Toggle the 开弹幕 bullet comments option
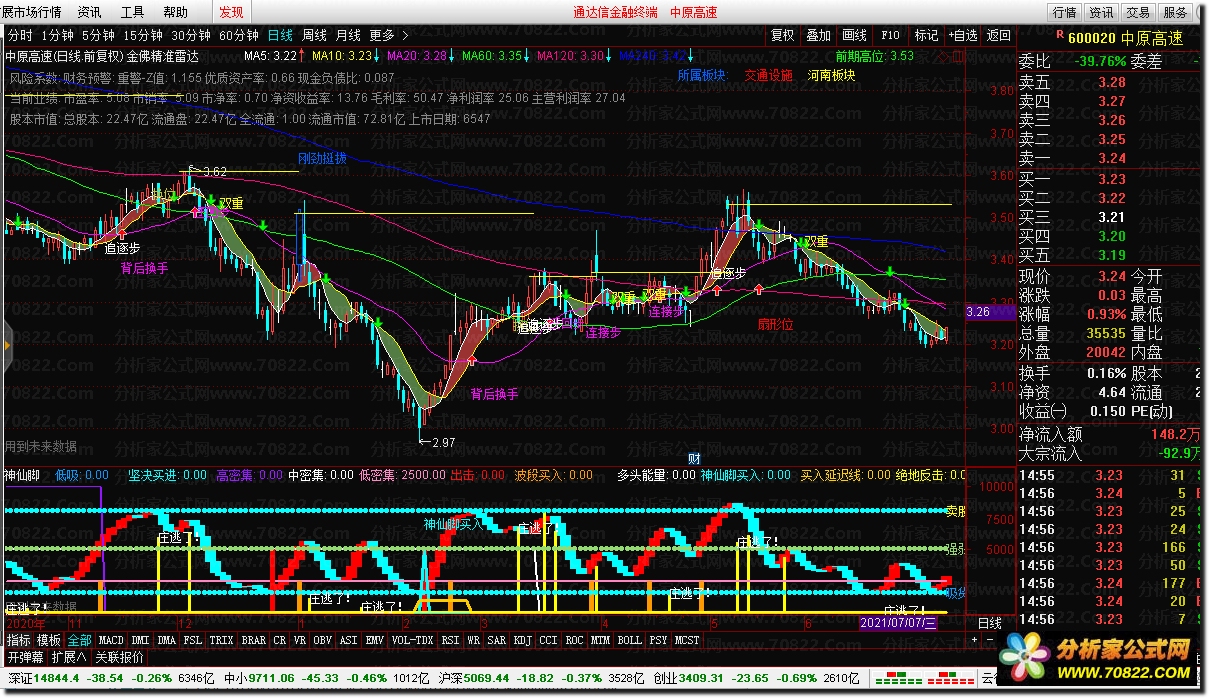This screenshot has height=698, width=1210. 27,658
